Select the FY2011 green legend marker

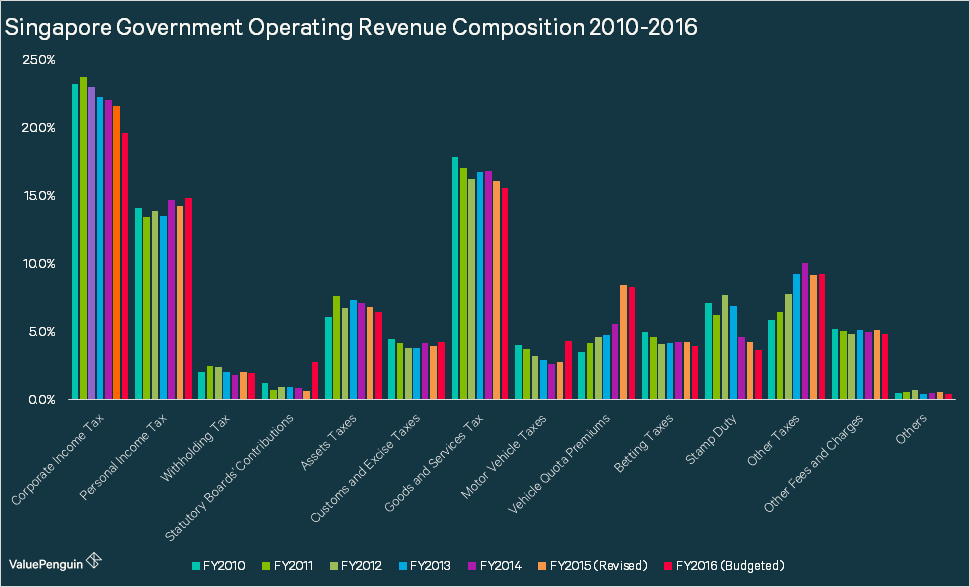point(266,565)
